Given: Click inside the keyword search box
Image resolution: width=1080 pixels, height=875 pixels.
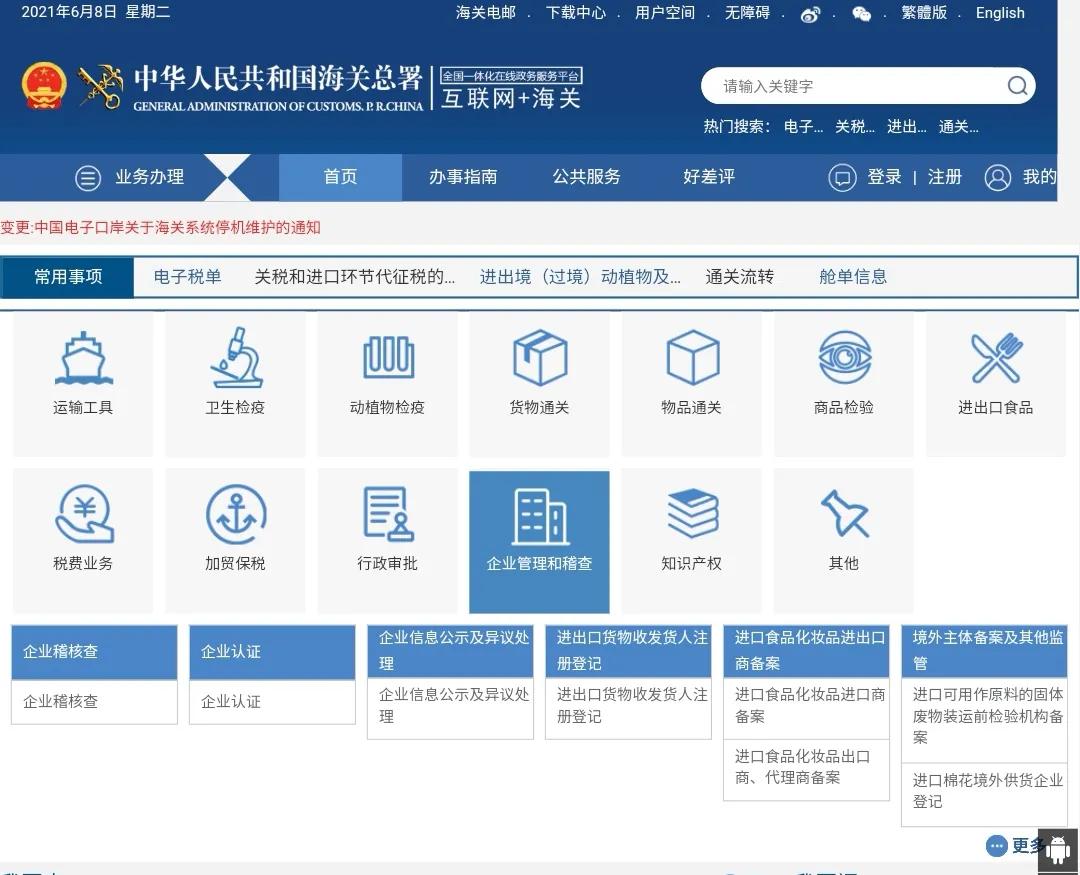Looking at the screenshot, I should coord(850,85).
